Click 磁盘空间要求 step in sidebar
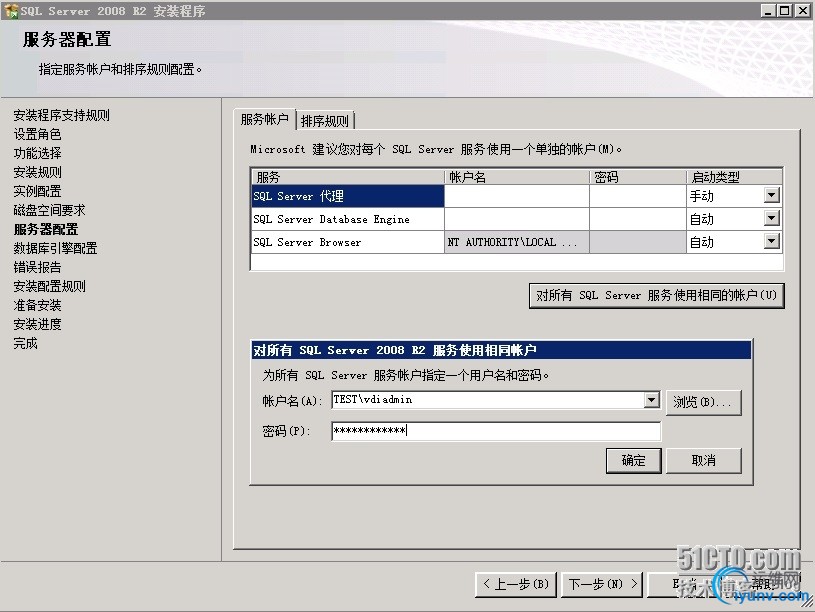815x612 pixels. pos(49,210)
